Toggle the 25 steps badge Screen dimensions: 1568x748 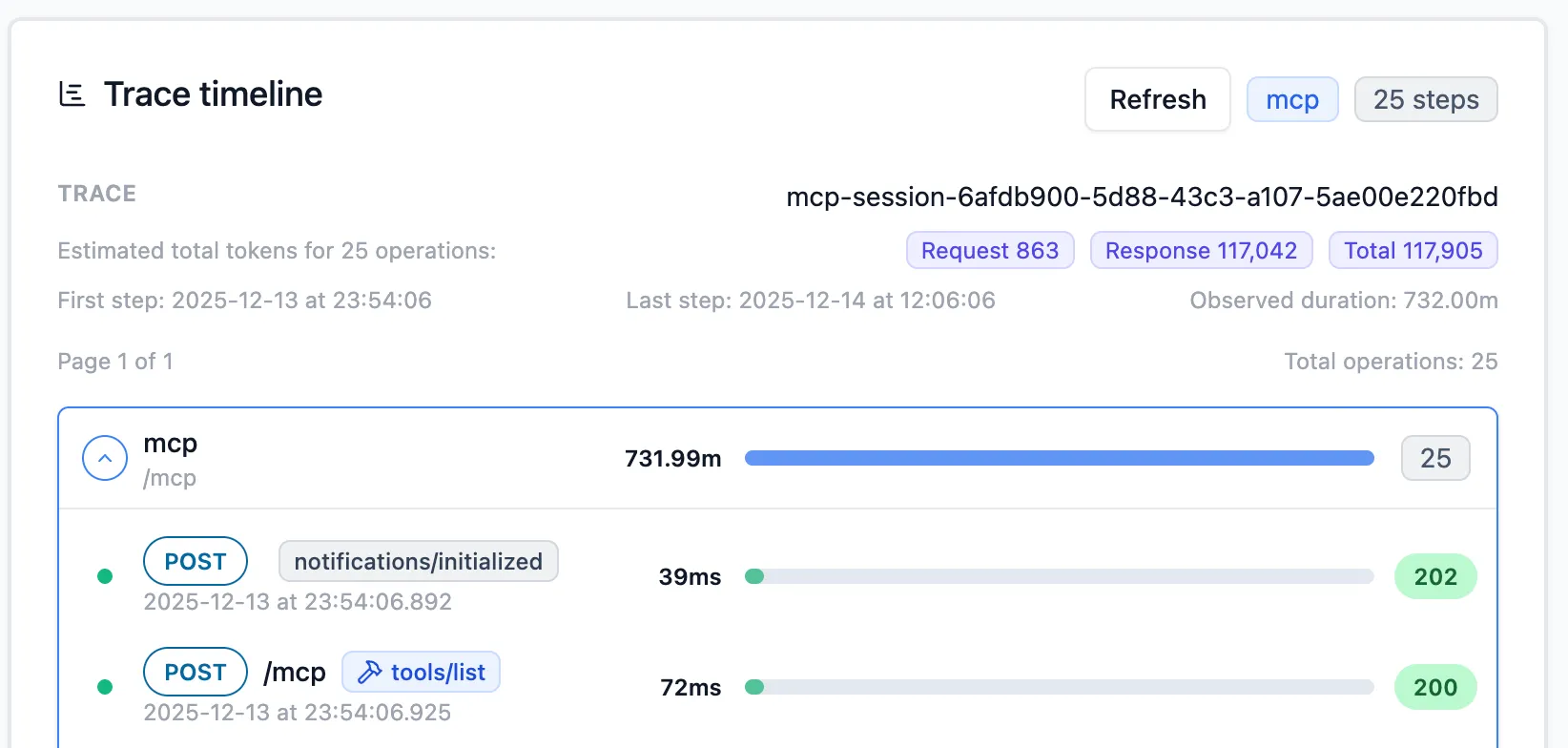[1426, 98]
